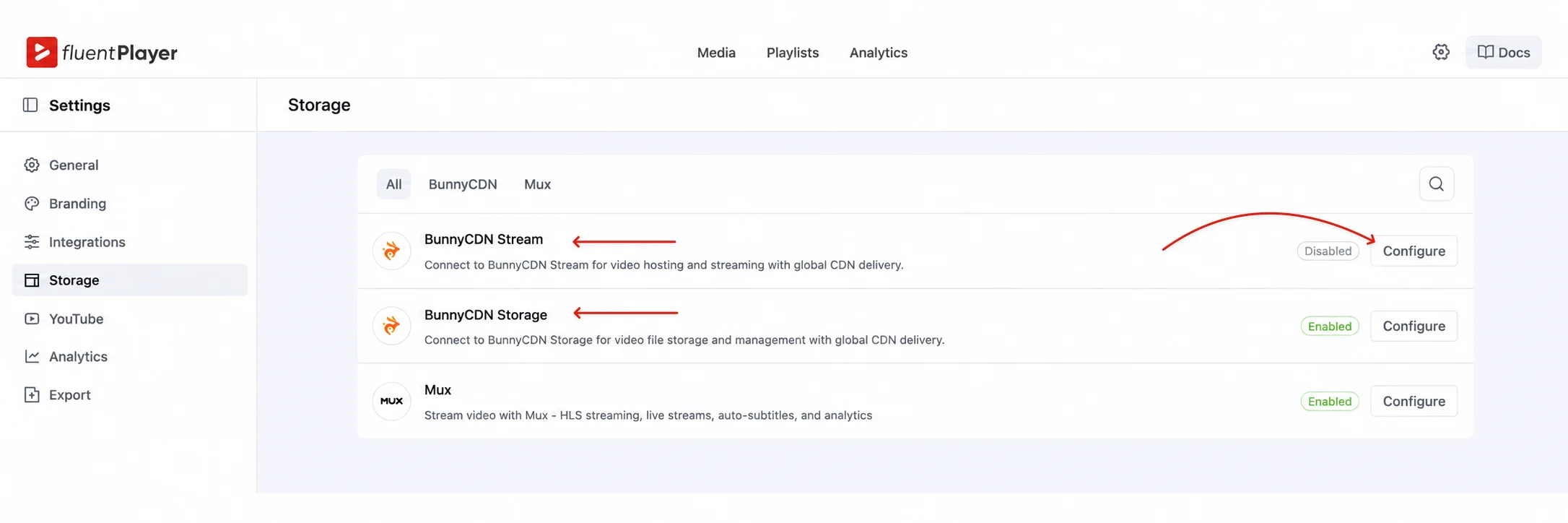Click the BunnyCDN Stream title
This screenshot has width=1568, height=523.
[483, 239]
